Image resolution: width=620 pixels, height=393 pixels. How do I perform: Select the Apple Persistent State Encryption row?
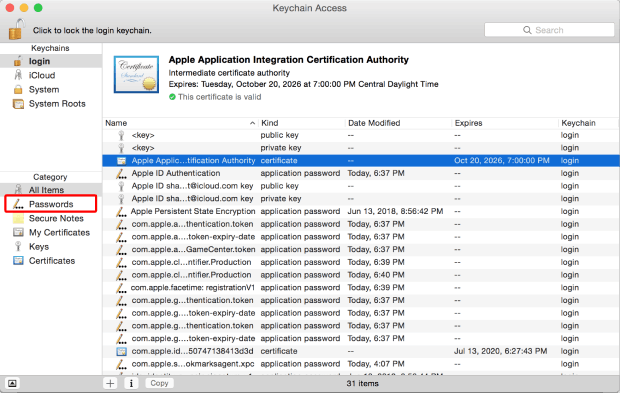(361, 211)
